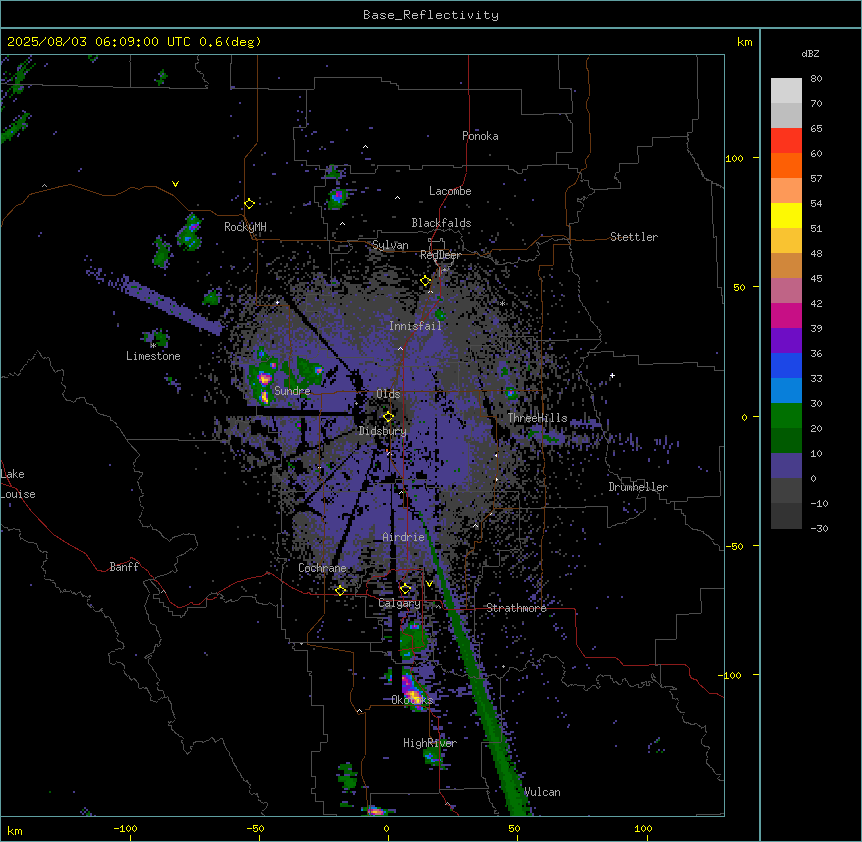Click the 33 value in the dBZ legend
Image resolution: width=862 pixels, height=842 pixels.
tap(816, 378)
